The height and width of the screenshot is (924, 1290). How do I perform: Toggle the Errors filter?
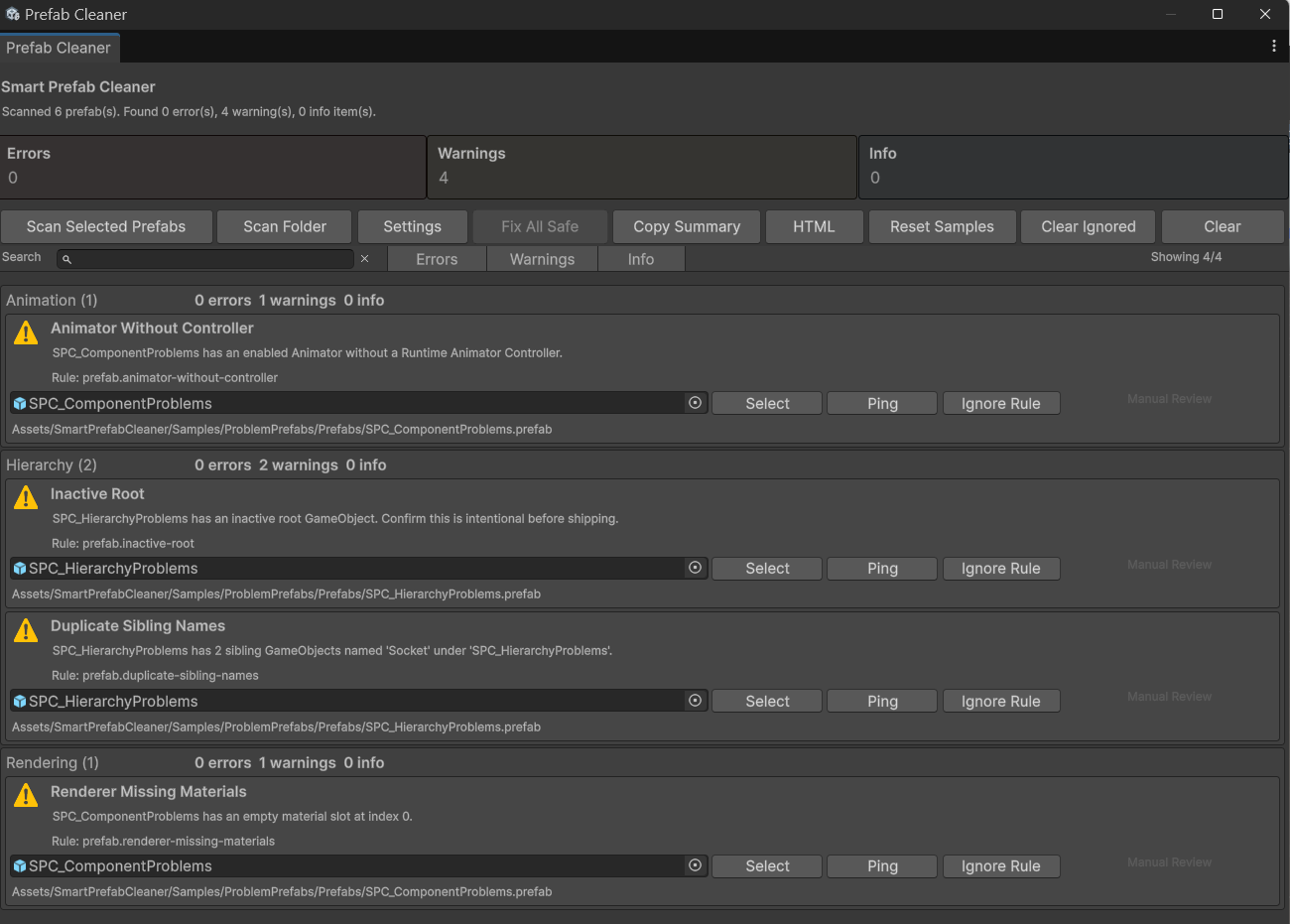click(x=437, y=259)
